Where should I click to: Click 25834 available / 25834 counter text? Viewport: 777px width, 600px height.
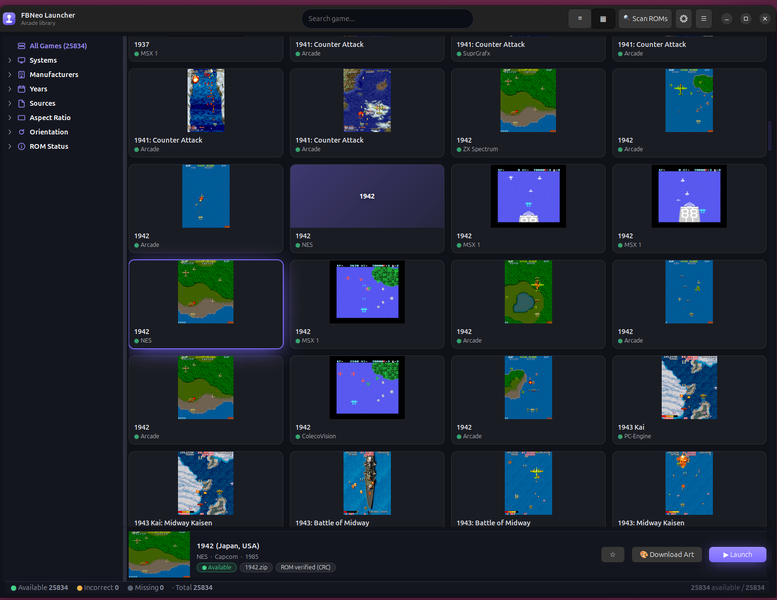pos(727,588)
